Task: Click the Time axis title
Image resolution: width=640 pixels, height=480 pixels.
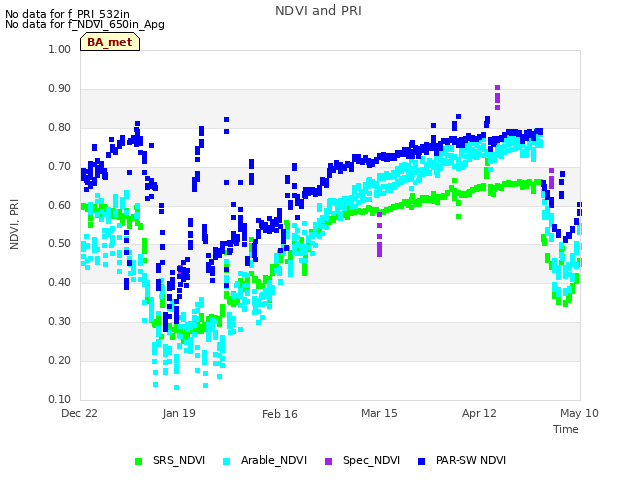Action: click(566, 429)
